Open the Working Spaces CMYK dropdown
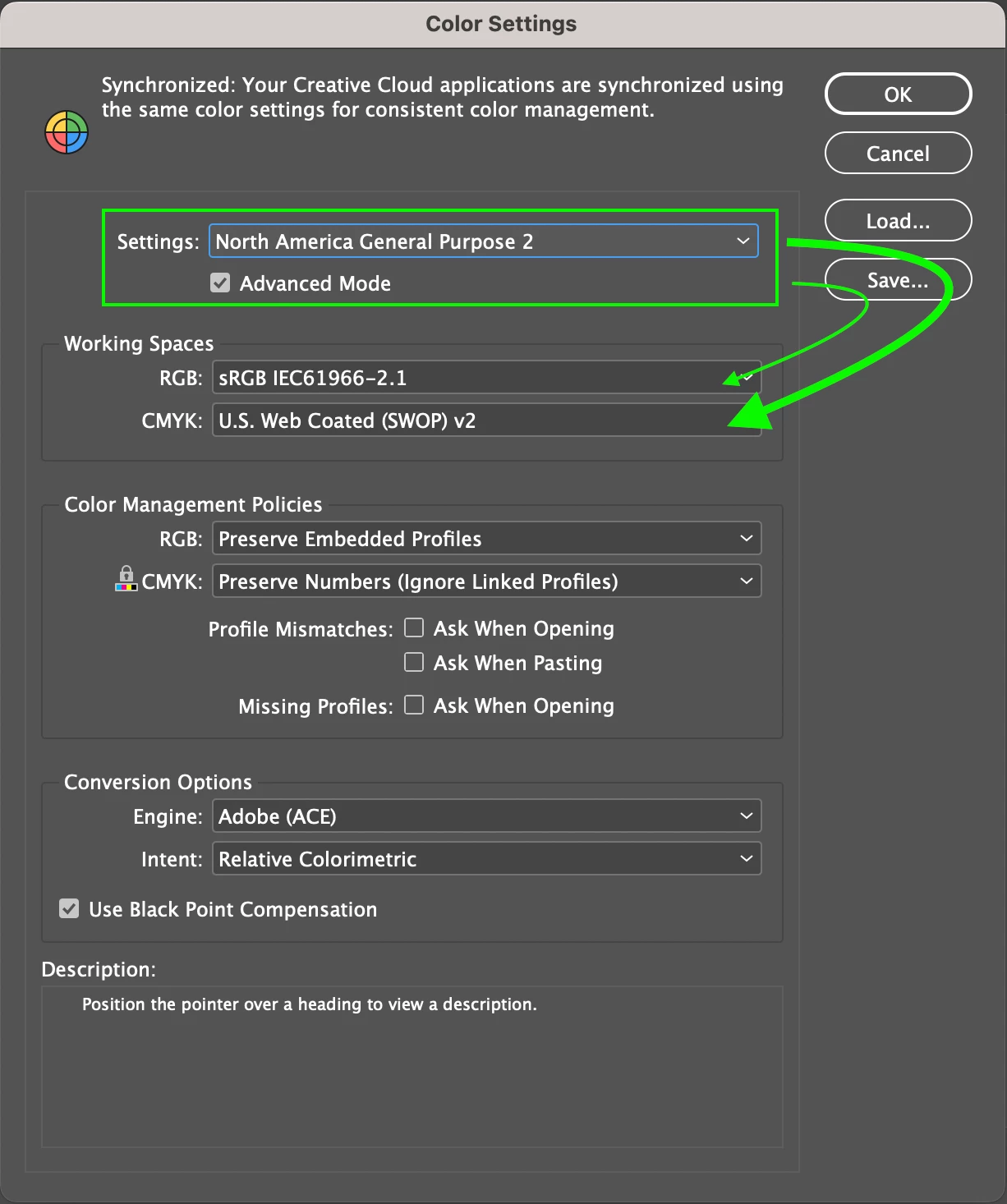 [x=487, y=420]
